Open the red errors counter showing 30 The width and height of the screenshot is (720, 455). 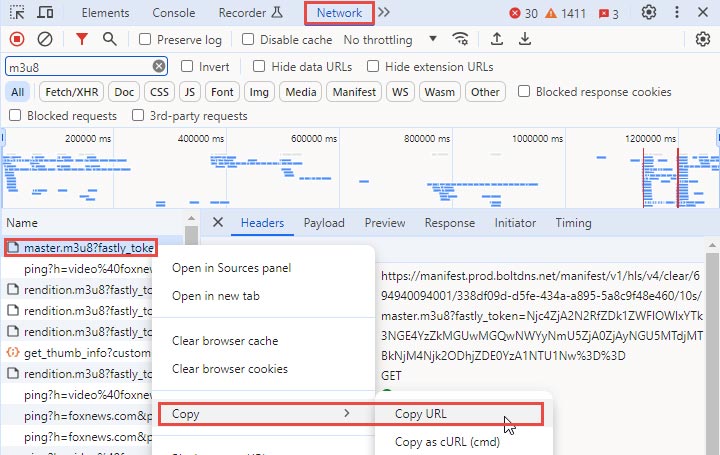pyautogui.click(x=523, y=13)
